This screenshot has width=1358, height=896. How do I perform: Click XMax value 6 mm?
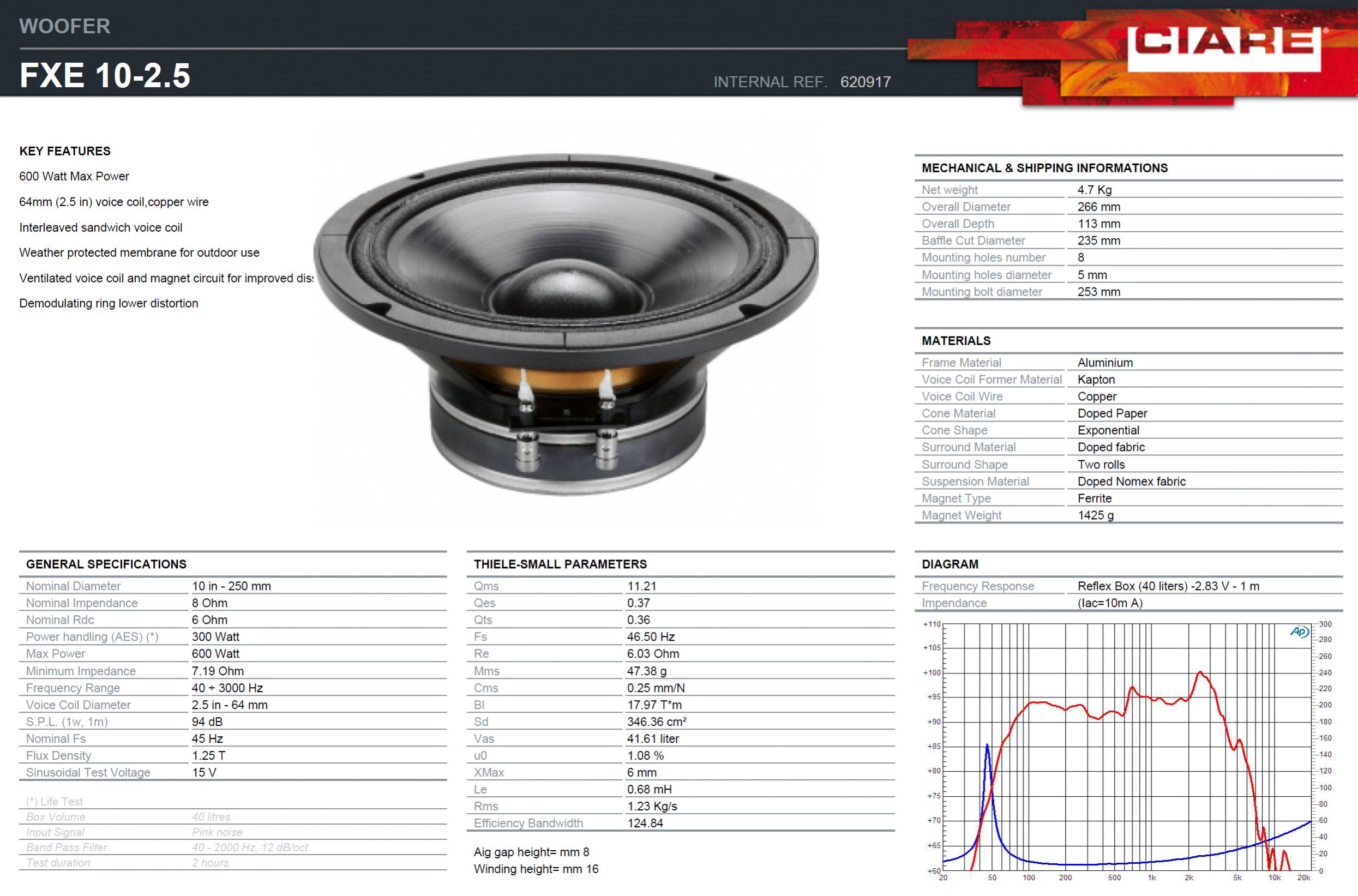tap(641, 773)
